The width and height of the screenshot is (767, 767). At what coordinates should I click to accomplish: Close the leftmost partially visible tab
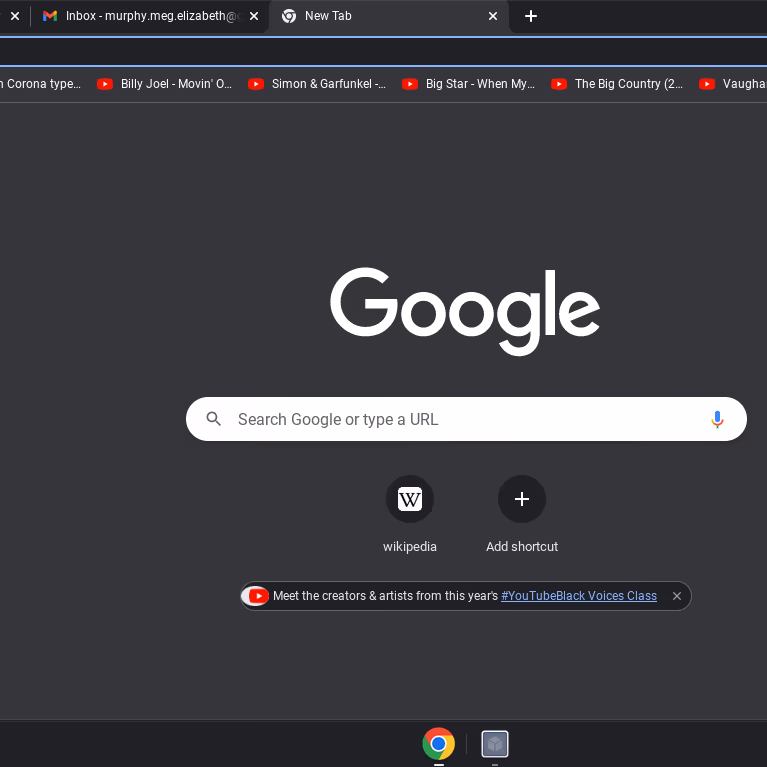tap(15, 16)
